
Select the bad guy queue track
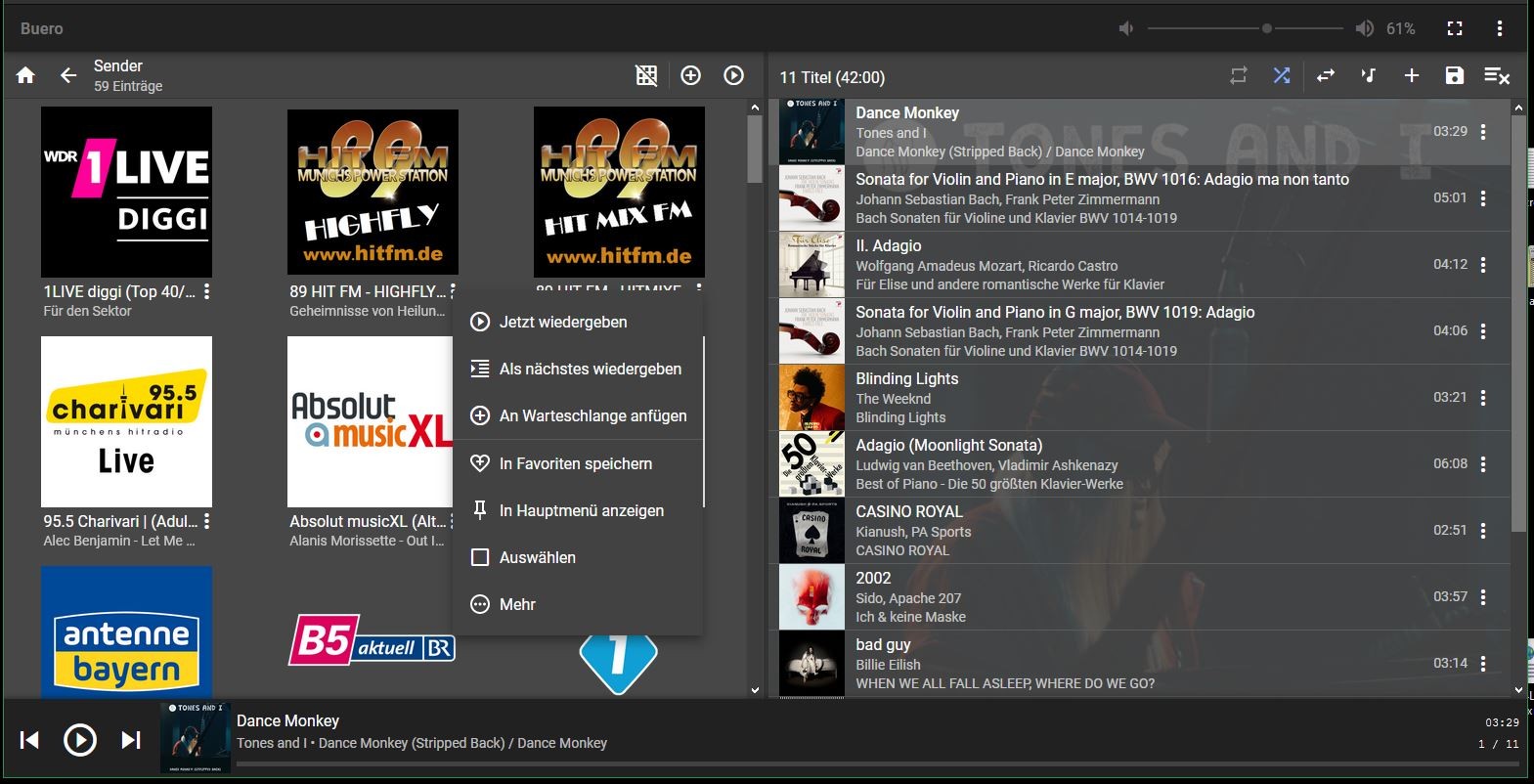(1144, 664)
